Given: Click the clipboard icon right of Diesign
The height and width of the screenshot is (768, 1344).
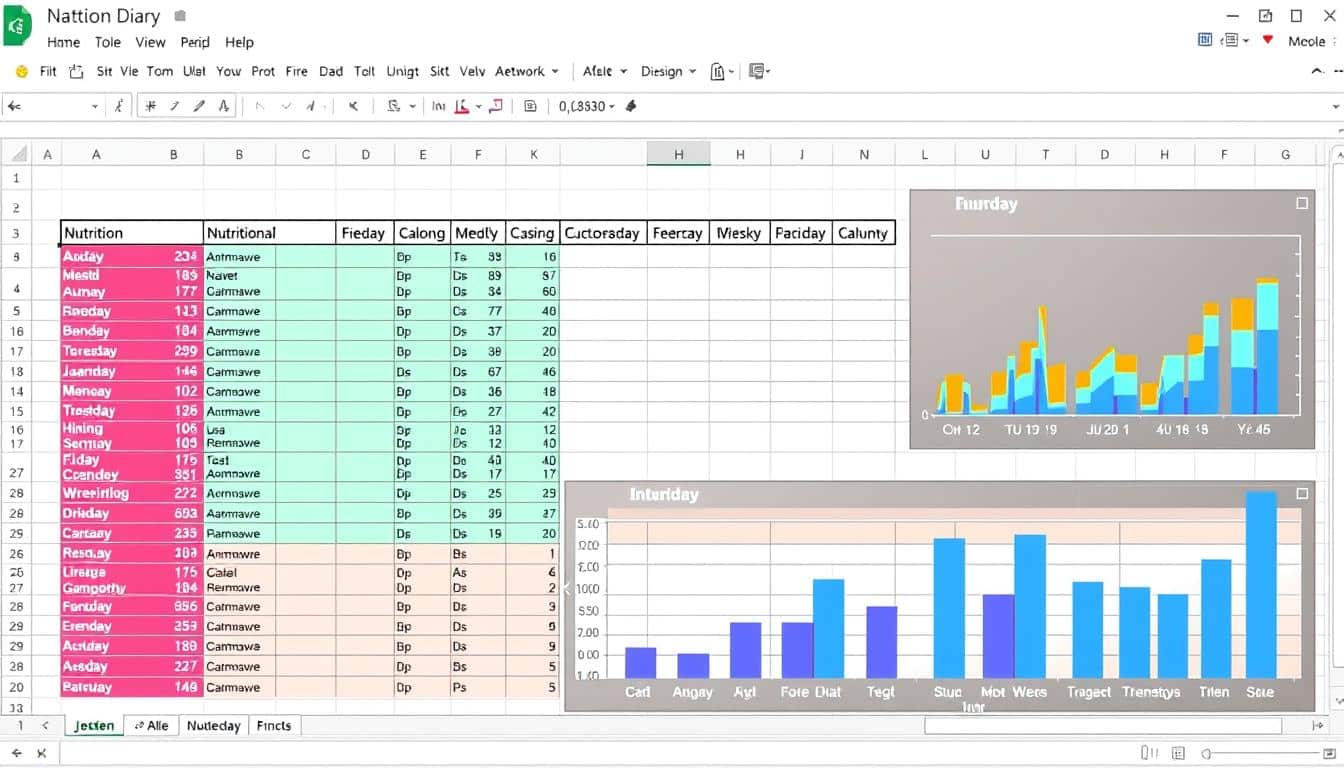Looking at the screenshot, I should [x=718, y=72].
